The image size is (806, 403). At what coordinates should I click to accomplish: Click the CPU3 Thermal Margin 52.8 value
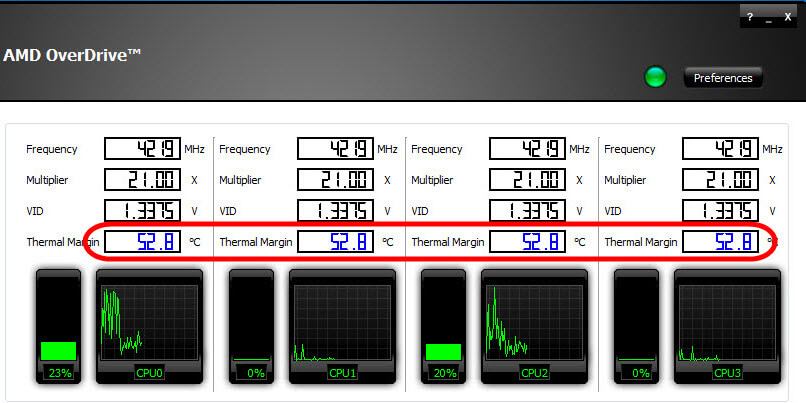tap(720, 242)
